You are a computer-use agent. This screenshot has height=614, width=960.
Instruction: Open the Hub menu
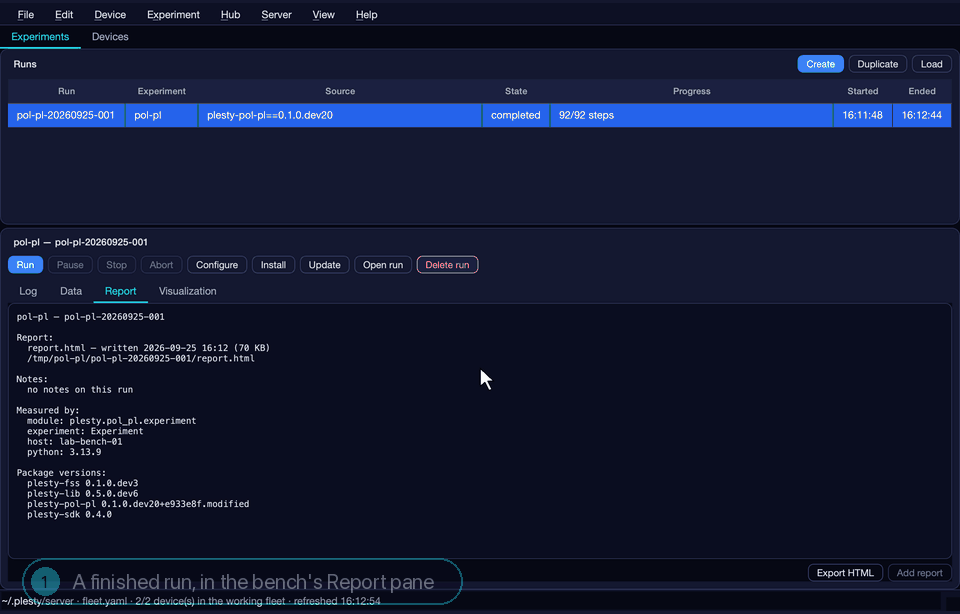point(230,15)
